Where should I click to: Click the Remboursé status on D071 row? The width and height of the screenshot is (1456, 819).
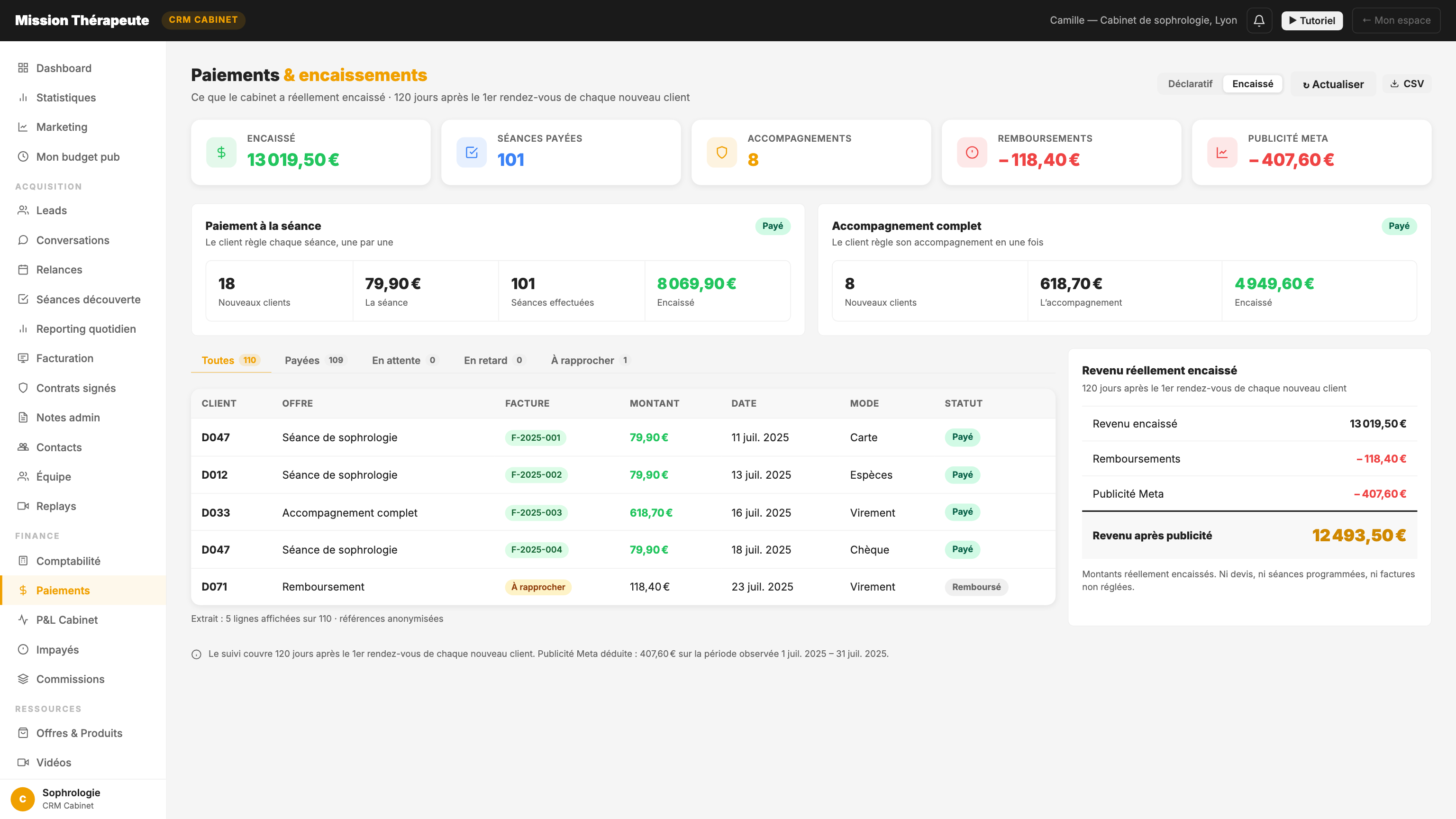(976, 587)
